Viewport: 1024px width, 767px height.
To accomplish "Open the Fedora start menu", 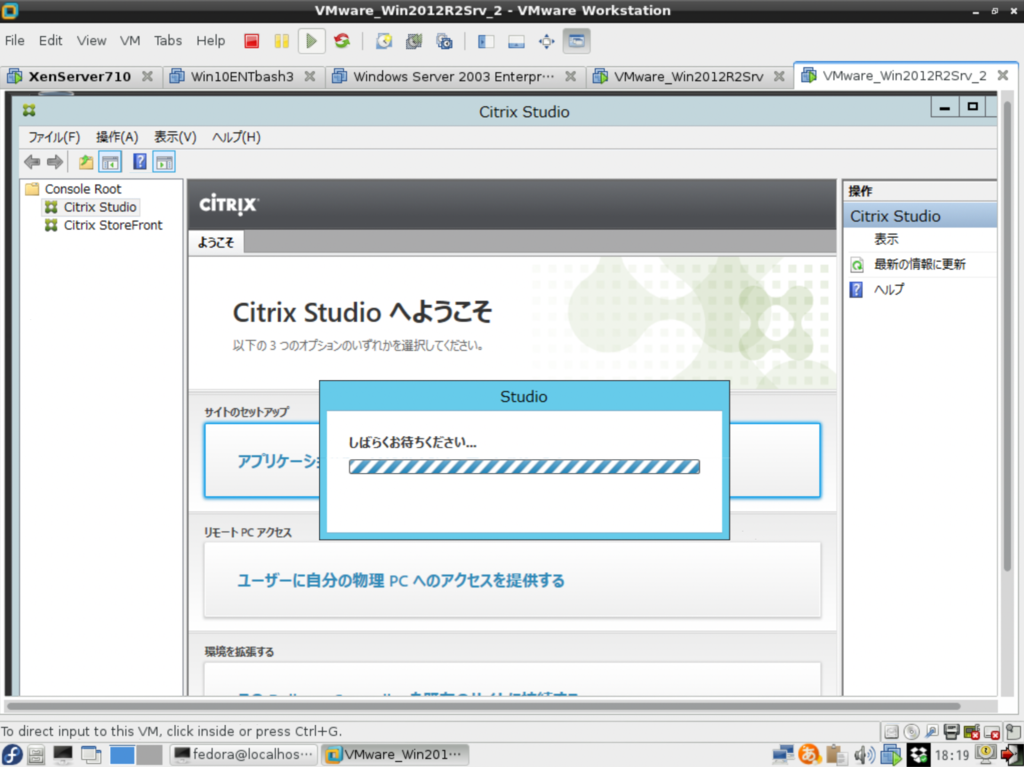I will [x=12, y=755].
